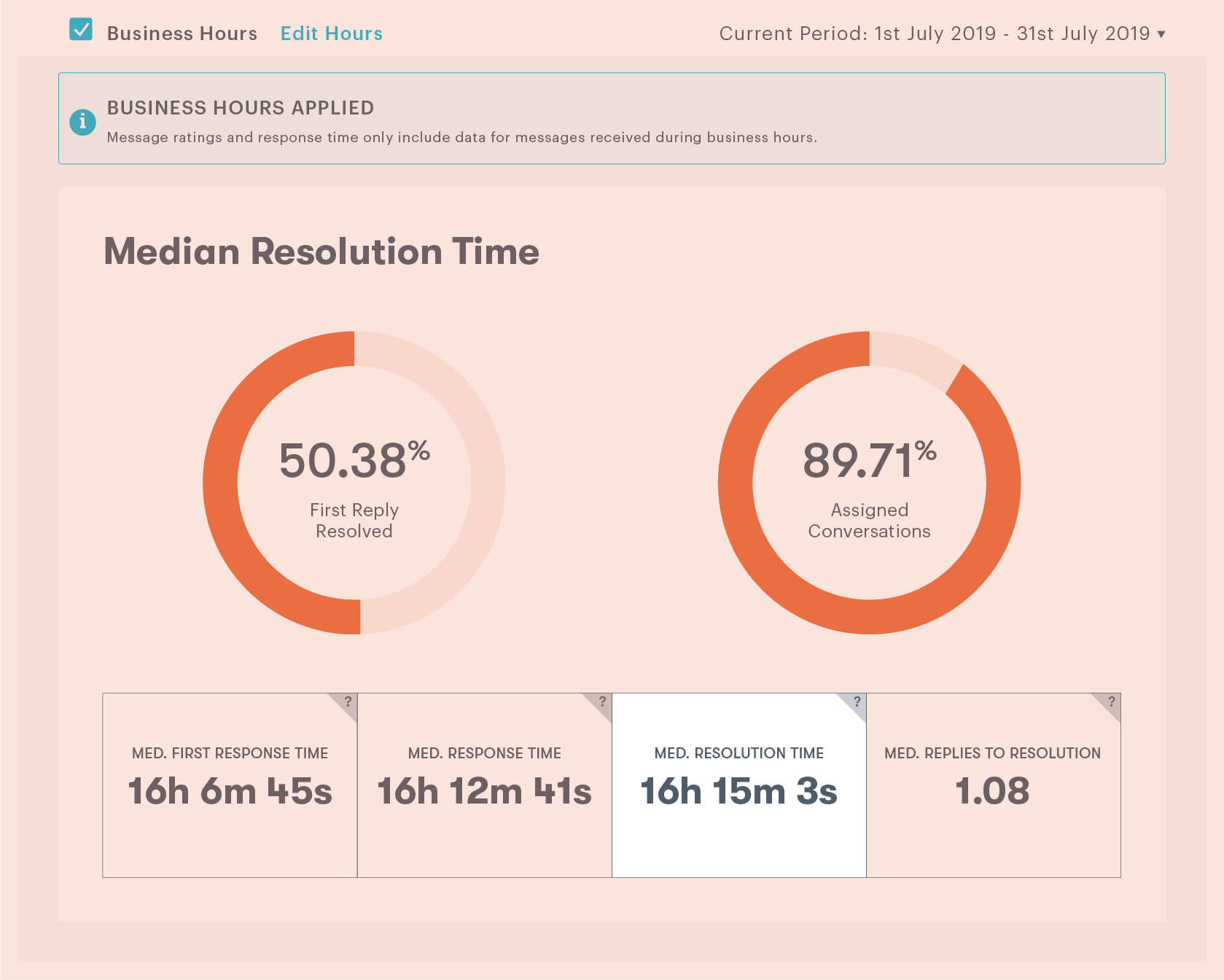This screenshot has width=1224, height=980.
Task: Toggle Business Hours off by clicking its label
Action: (182, 33)
